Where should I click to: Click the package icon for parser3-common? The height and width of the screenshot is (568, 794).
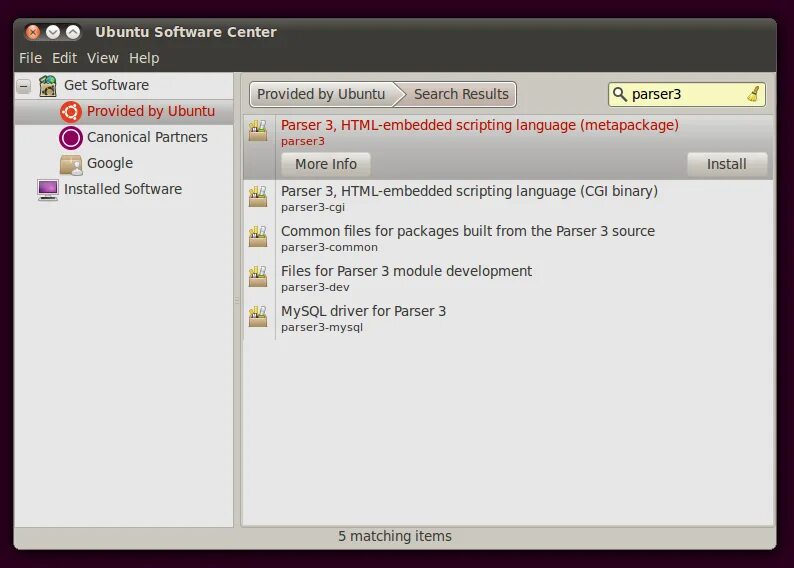[258, 236]
